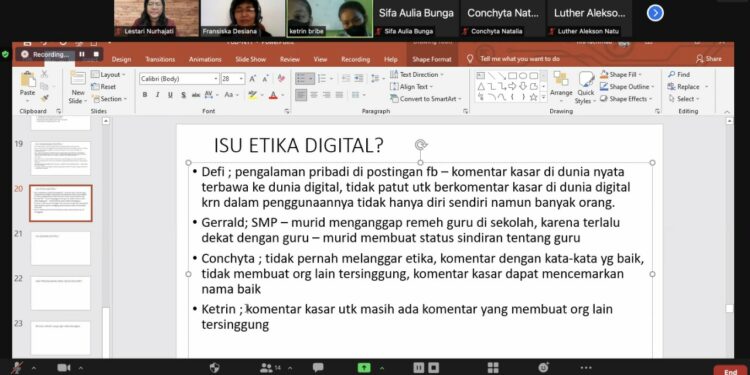750x375 pixels.
Task: Open Text Direction dropdown
Action: pos(417,75)
